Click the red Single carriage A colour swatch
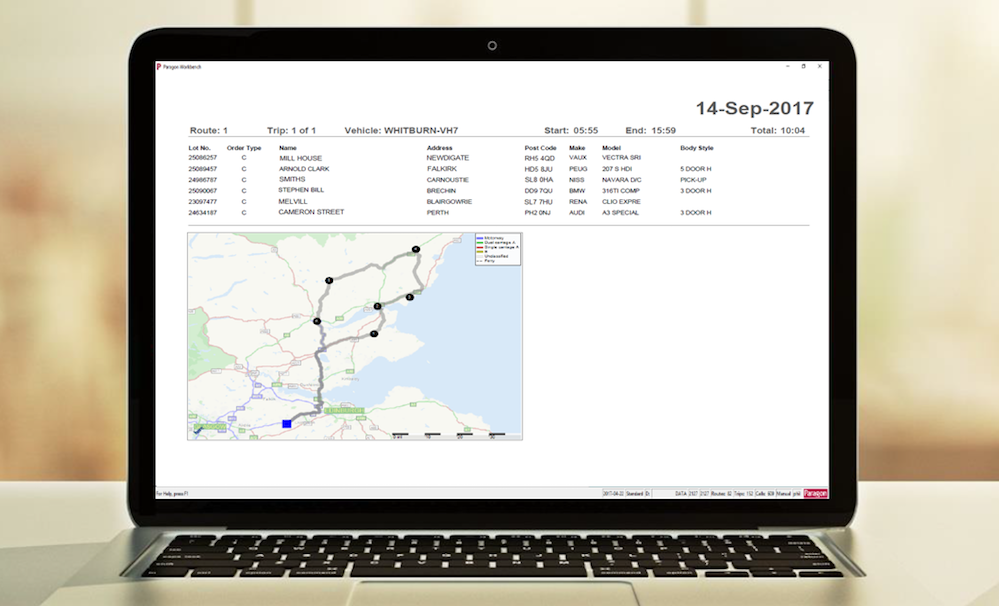The height and width of the screenshot is (606, 999). coord(481,247)
